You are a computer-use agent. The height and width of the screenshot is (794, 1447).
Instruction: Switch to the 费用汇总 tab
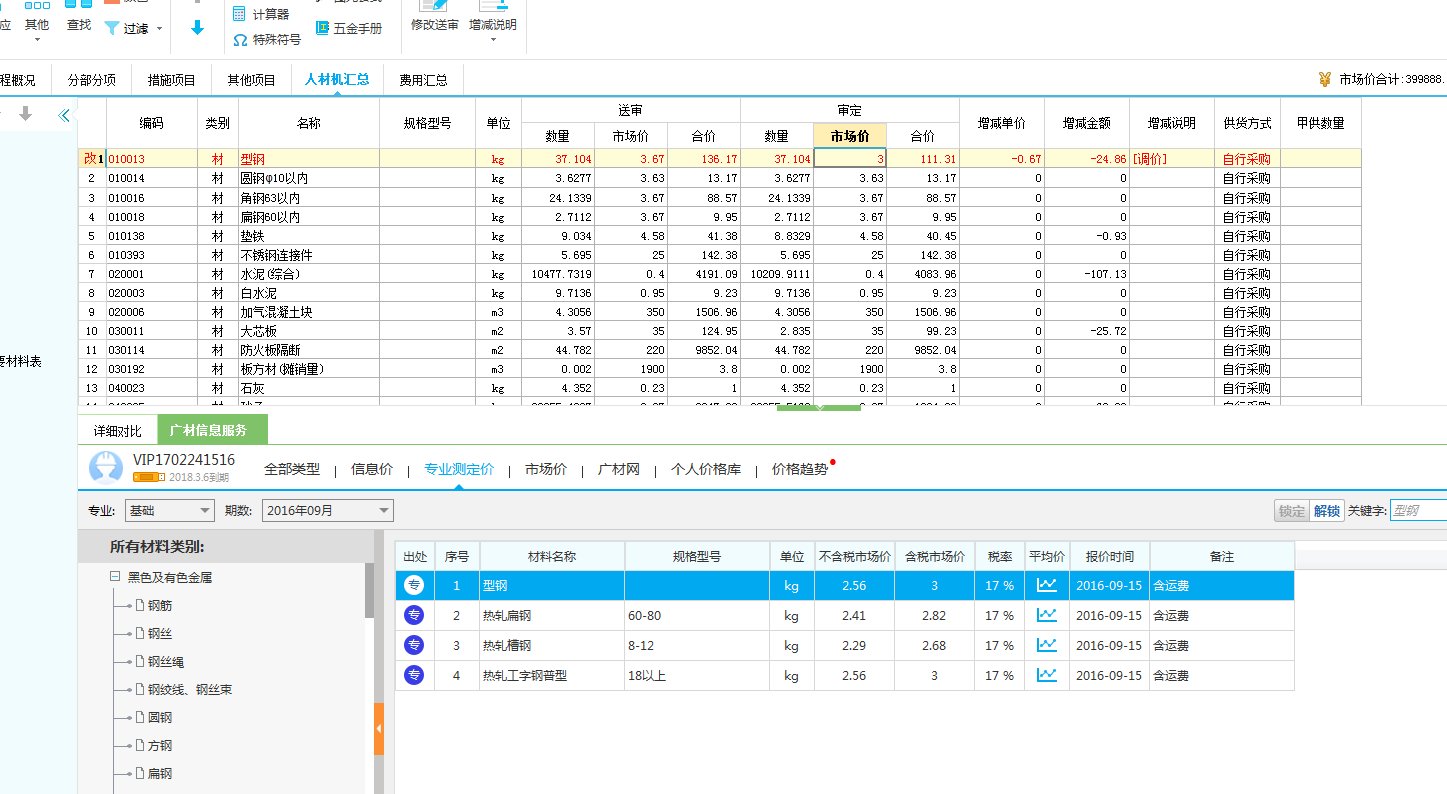(423, 80)
